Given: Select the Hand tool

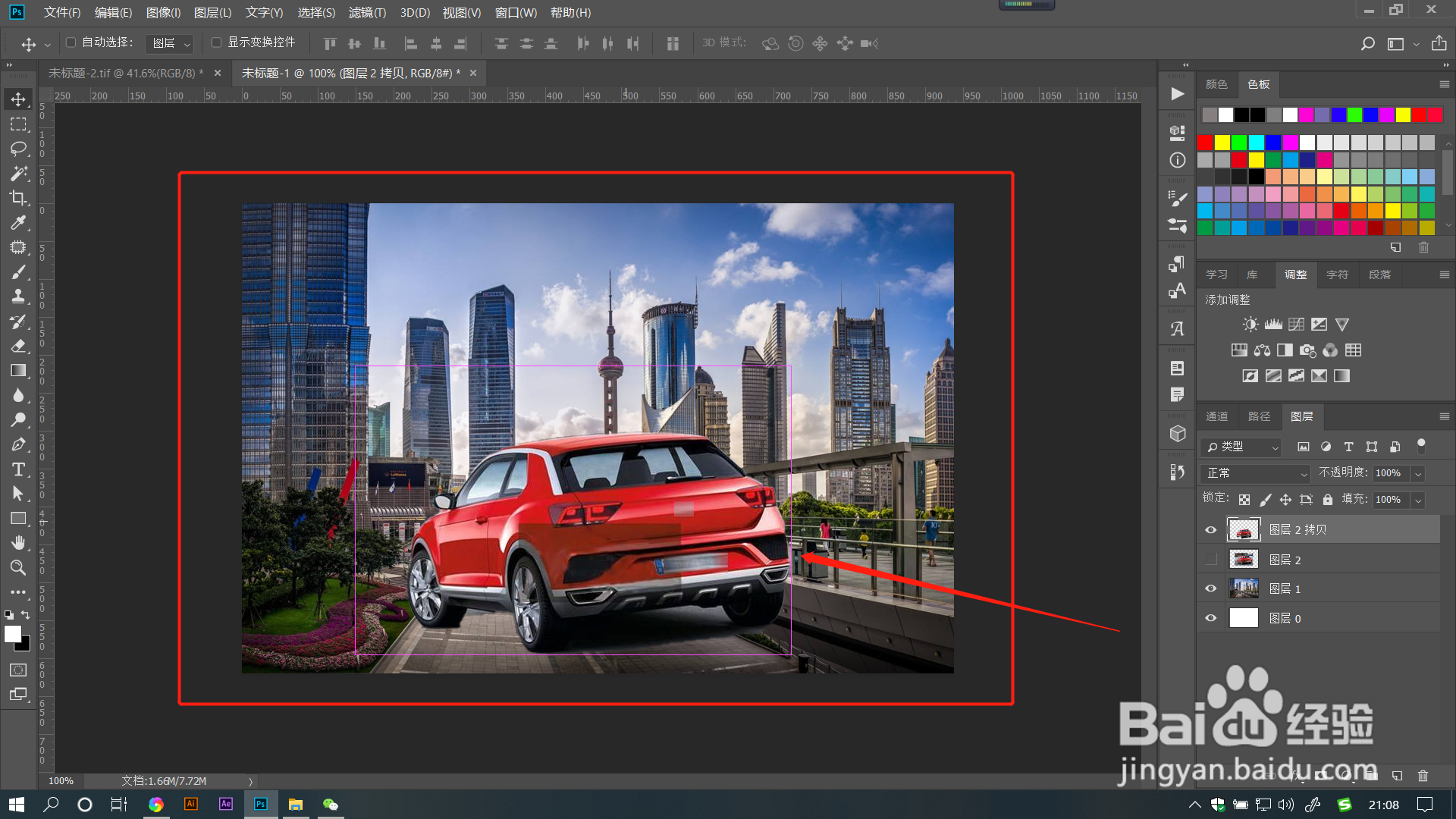Looking at the screenshot, I should tap(18, 543).
